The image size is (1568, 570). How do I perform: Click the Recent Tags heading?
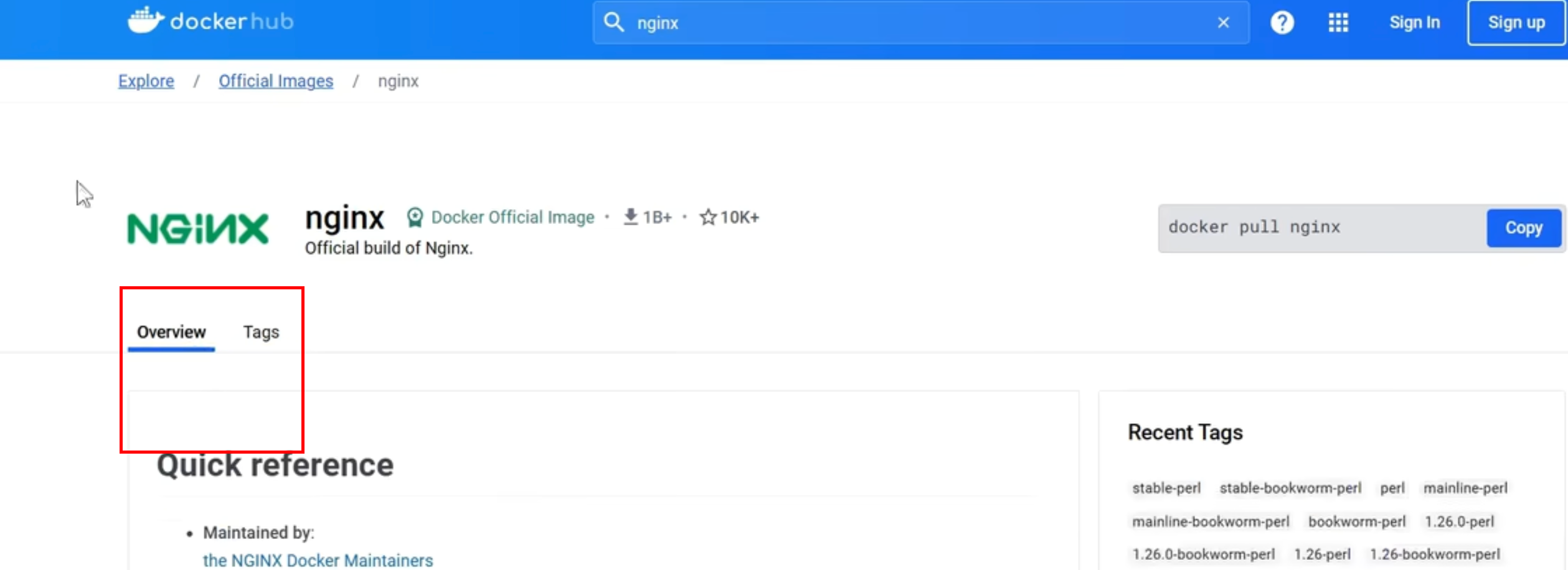pos(1185,432)
